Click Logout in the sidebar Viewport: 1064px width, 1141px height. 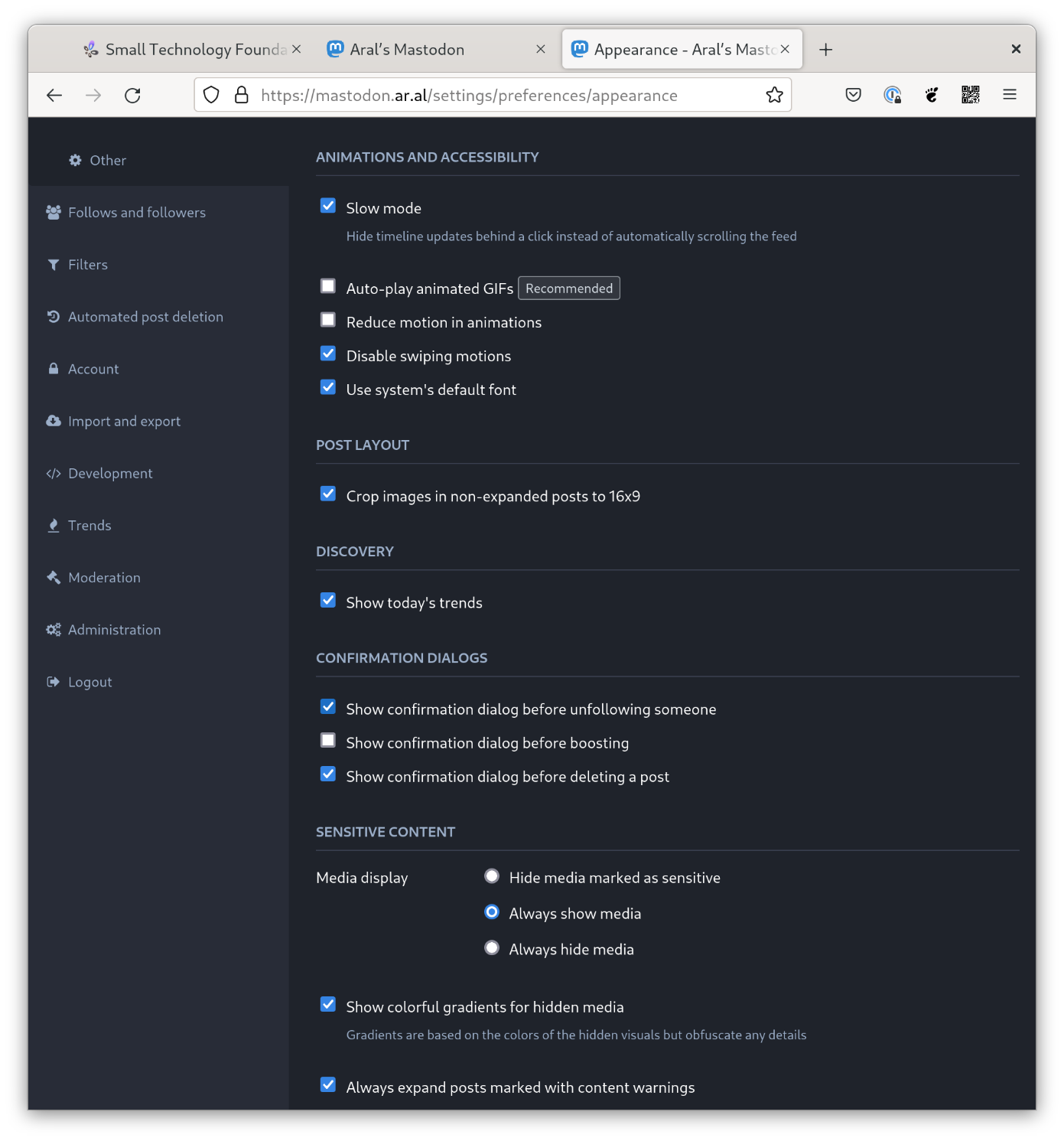[89, 682]
